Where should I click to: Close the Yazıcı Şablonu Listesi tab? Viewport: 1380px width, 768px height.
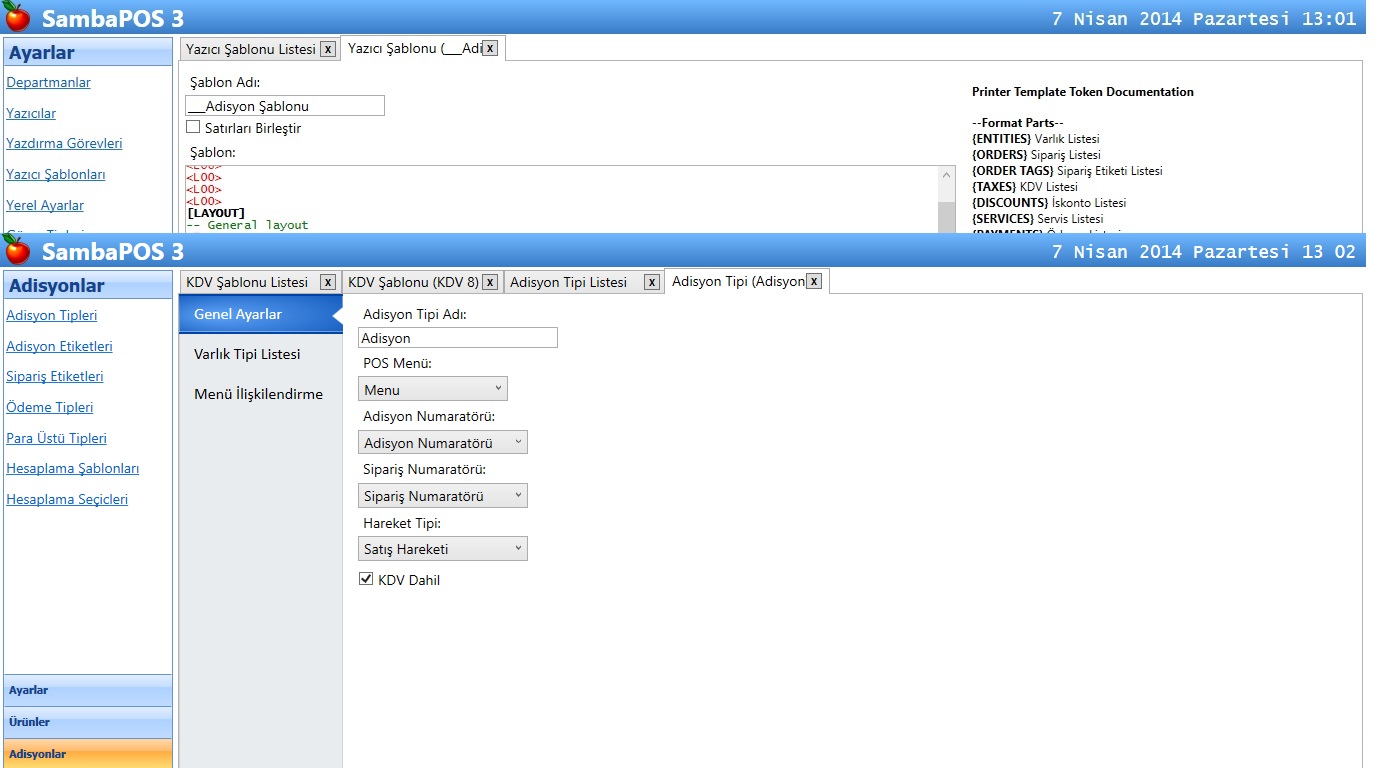point(327,49)
